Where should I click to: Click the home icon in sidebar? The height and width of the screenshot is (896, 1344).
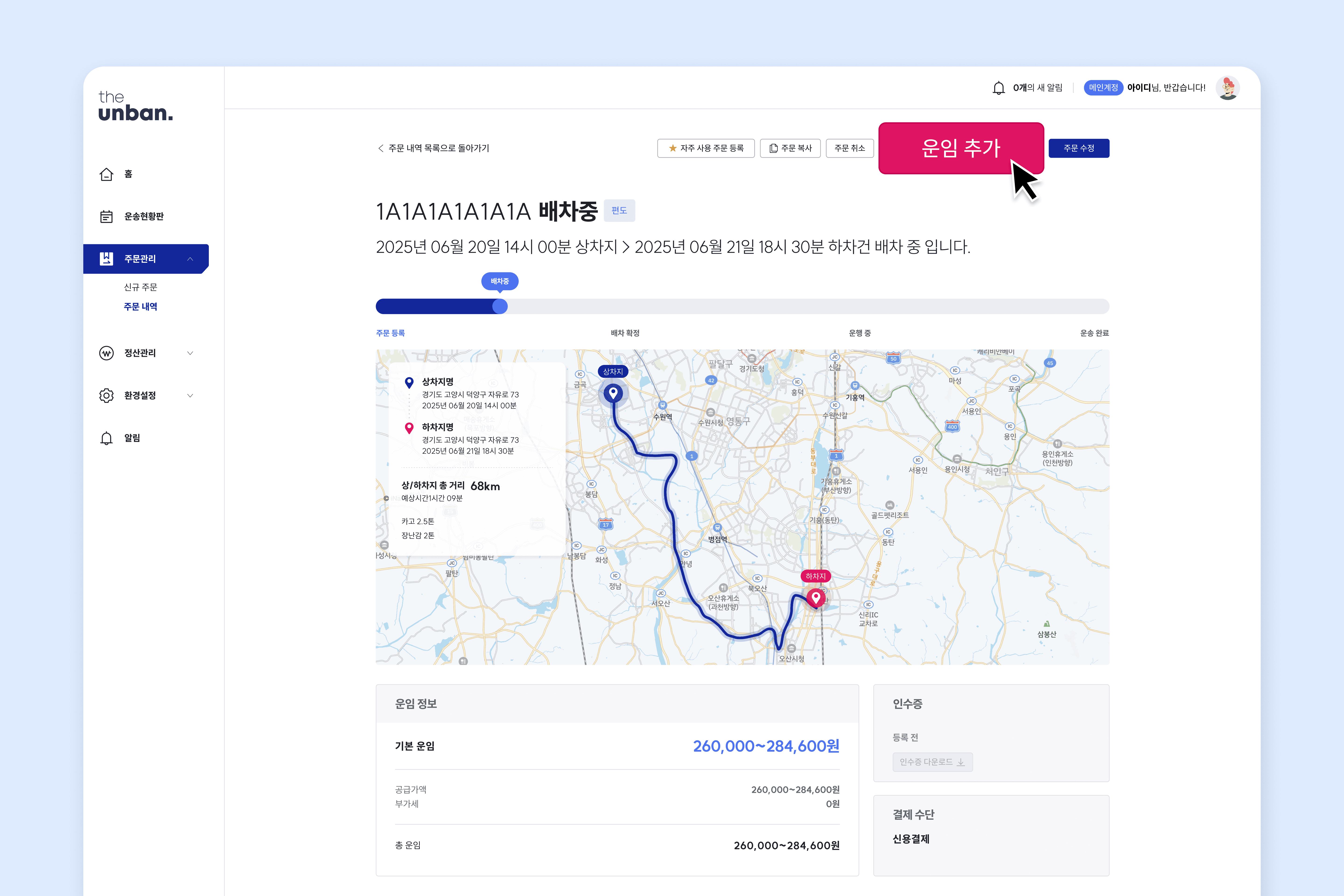[106, 174]
